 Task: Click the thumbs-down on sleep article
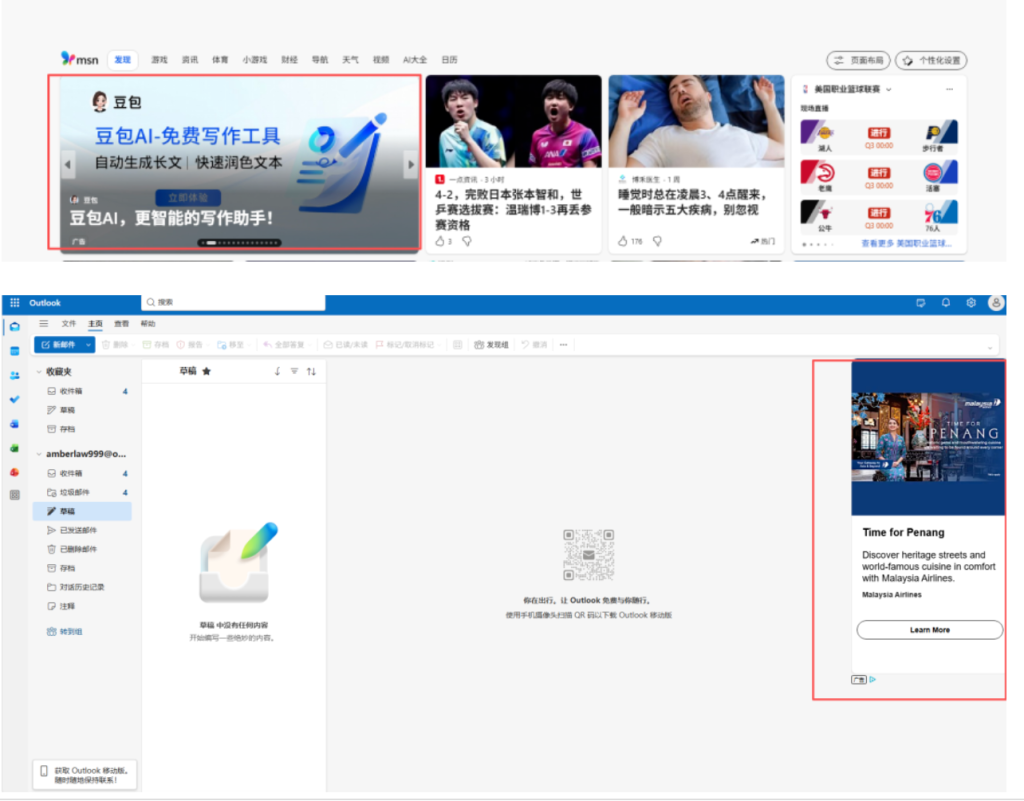[x=657, y=241]
